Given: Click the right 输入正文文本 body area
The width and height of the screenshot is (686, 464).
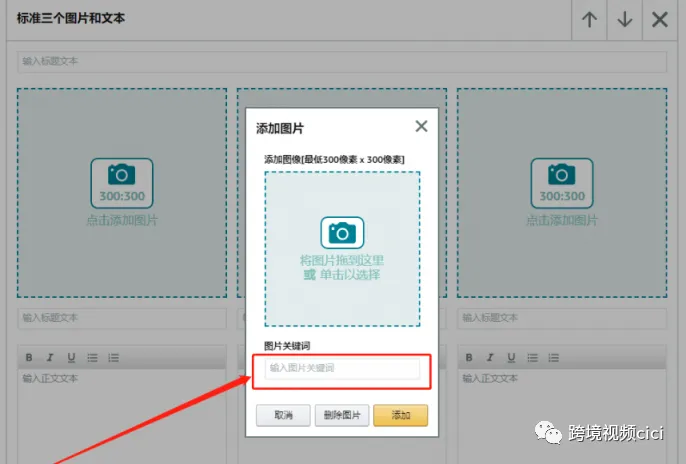Looking at the screenshot, I should pos(562,416).
